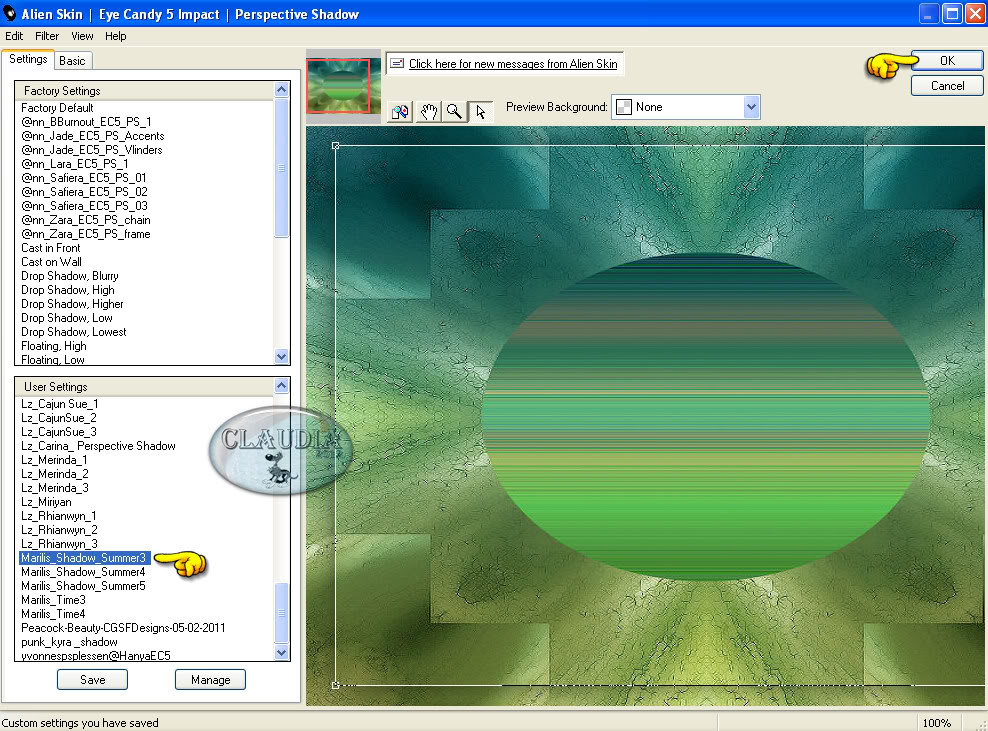
Task: Open the Filter menu
Action: click(47, 36)
